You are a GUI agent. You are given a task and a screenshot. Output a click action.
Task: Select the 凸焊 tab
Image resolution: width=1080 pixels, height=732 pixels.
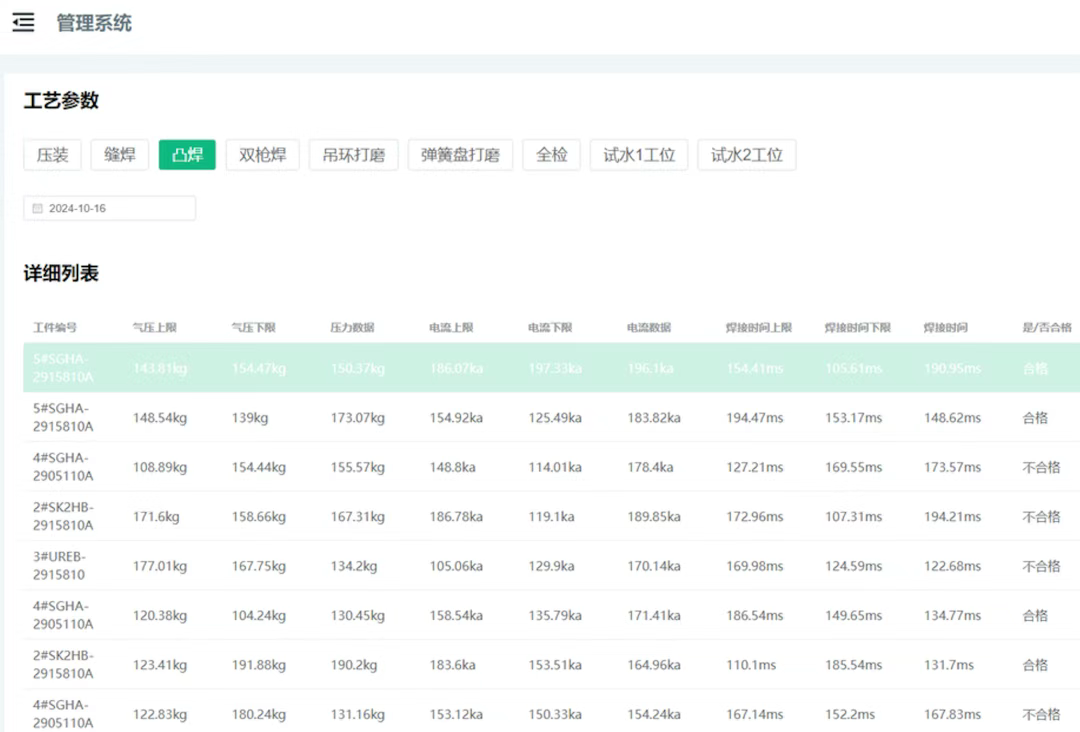click(x=189, y=154)
